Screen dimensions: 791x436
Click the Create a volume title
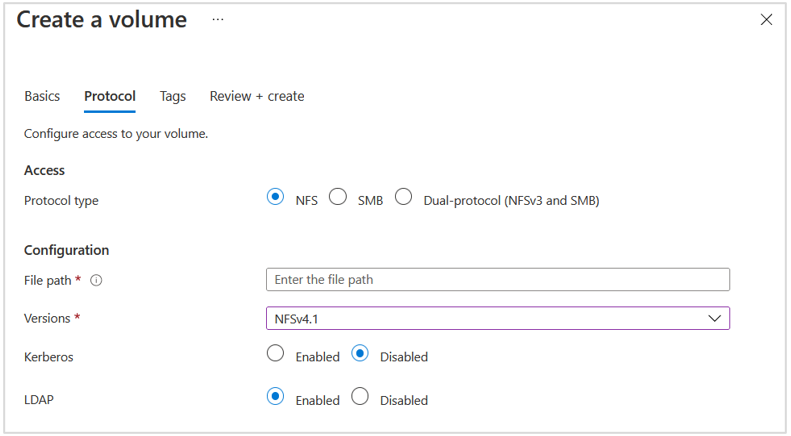click(x=102, y=20)
